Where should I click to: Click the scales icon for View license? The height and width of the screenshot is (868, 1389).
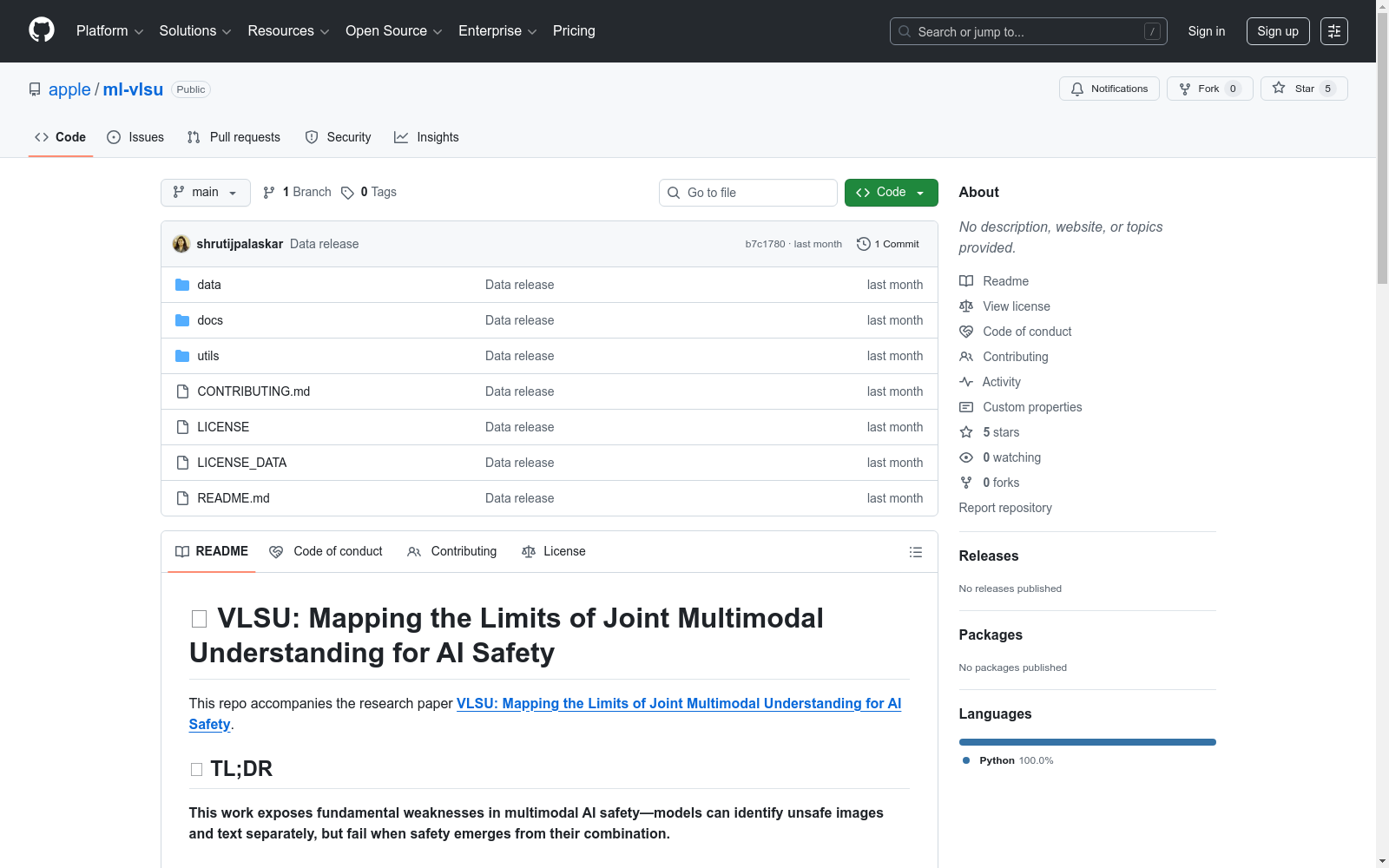[966, 306]
